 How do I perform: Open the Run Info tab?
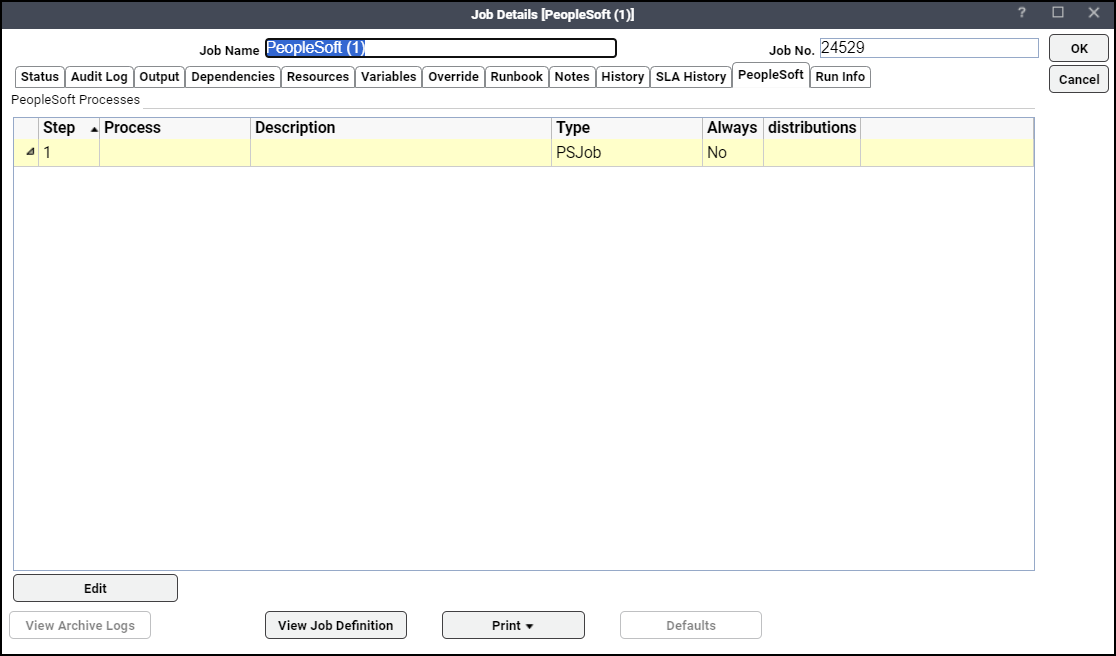[841, 77]
